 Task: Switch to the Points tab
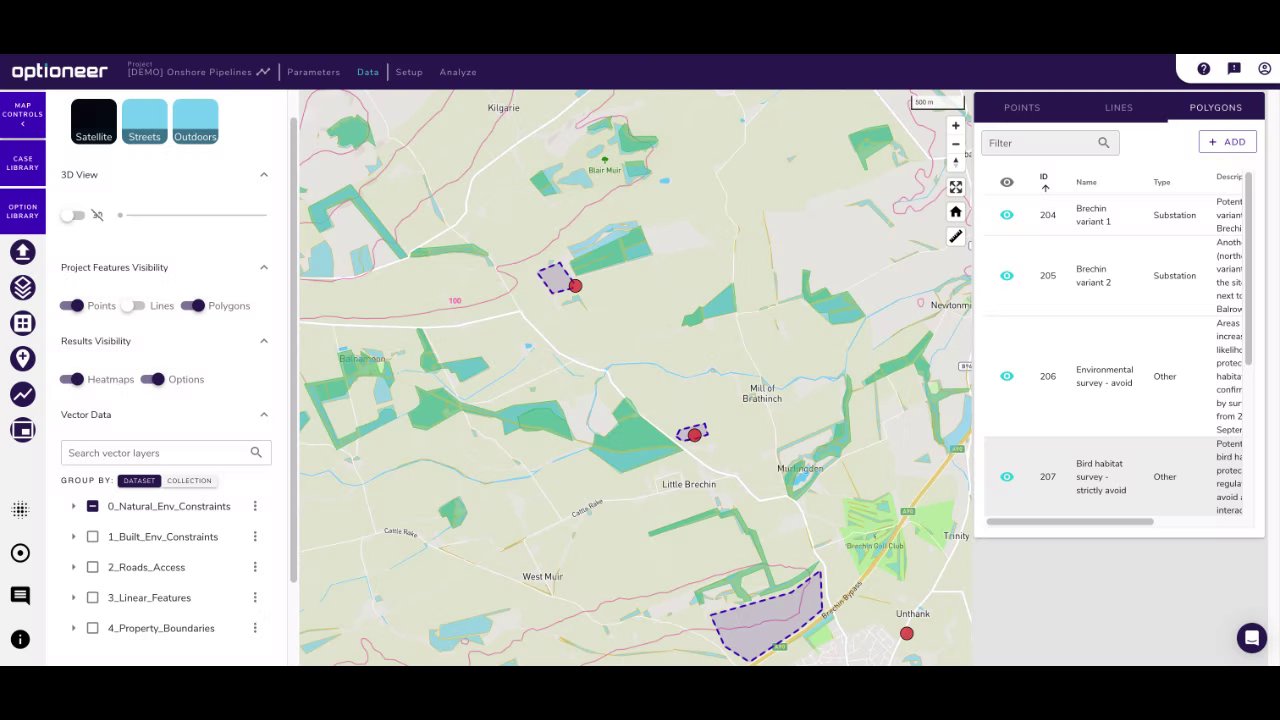tap(1022, 107)
